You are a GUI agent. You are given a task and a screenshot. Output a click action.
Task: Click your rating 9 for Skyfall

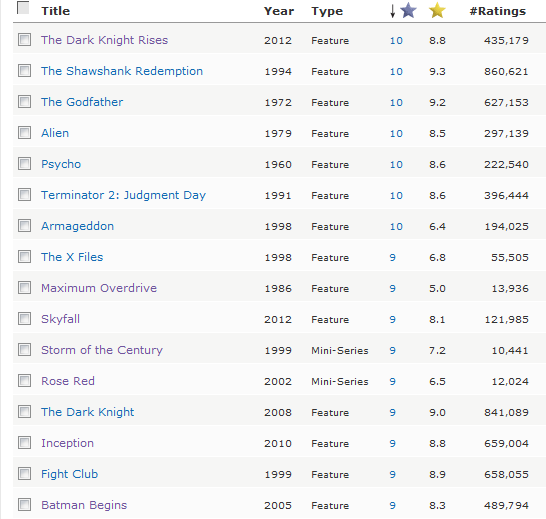click(392, 319)
